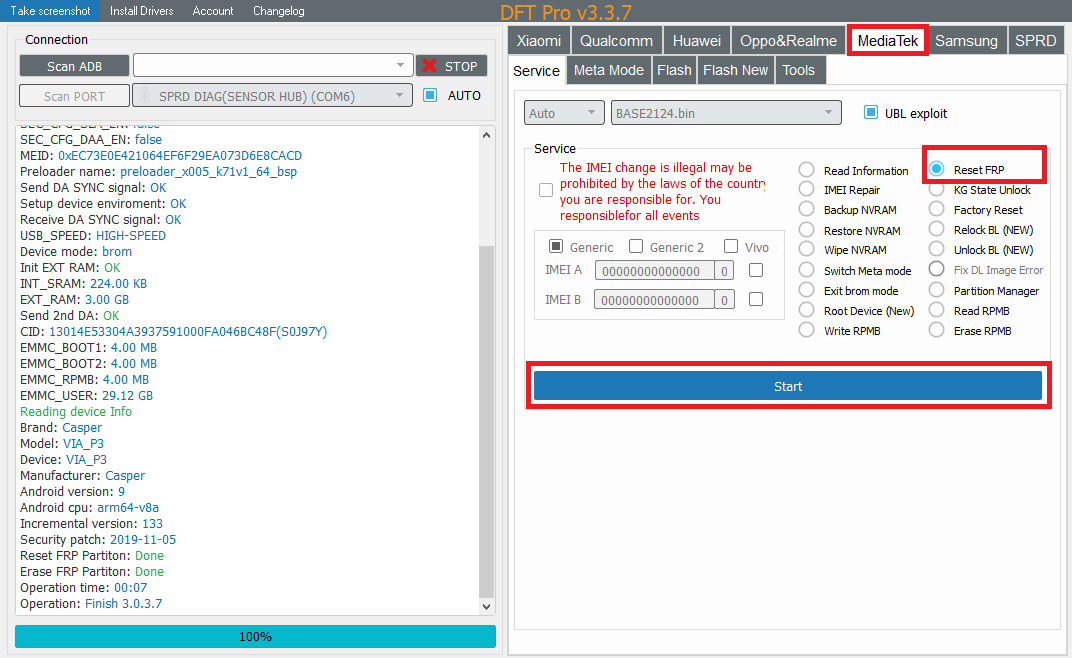Click the Scan ADB button
Viewport: 1072px width, 658px height.
[x=74, y=66]
